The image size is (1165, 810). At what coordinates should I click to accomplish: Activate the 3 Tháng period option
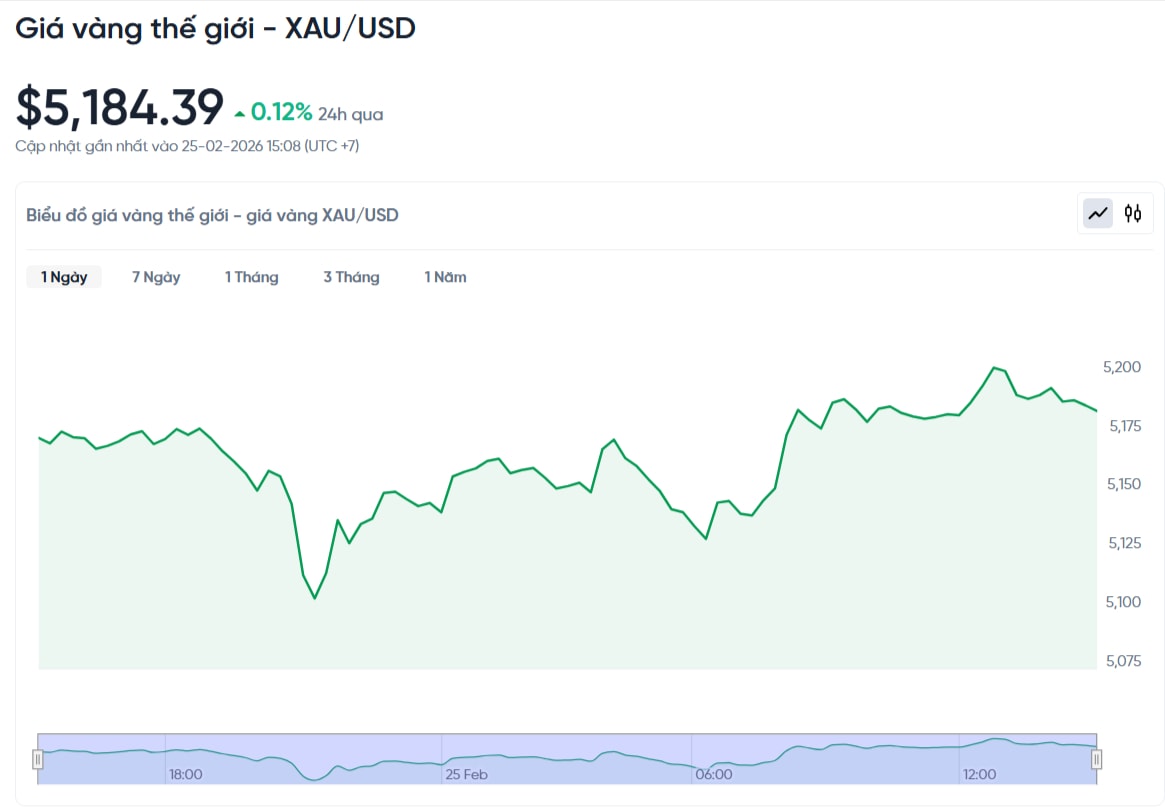coord(351,277)
